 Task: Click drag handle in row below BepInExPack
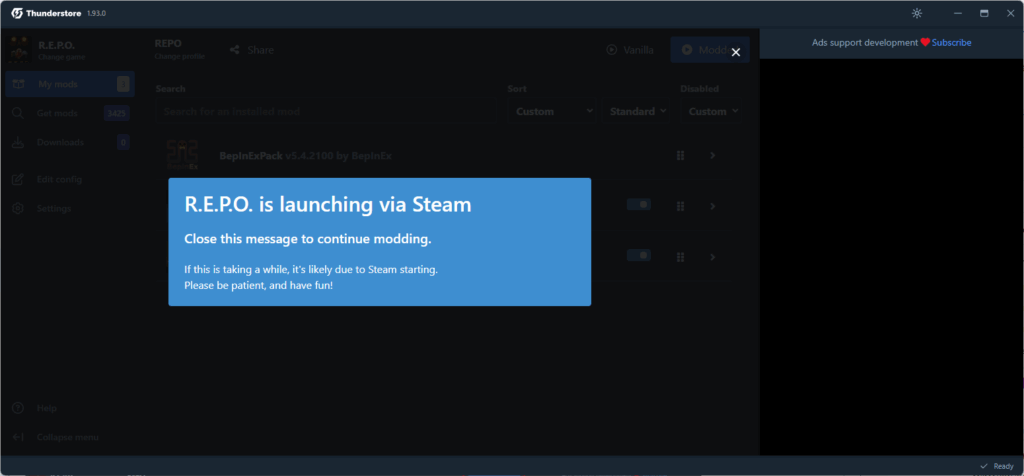click(x=680, y=206)
